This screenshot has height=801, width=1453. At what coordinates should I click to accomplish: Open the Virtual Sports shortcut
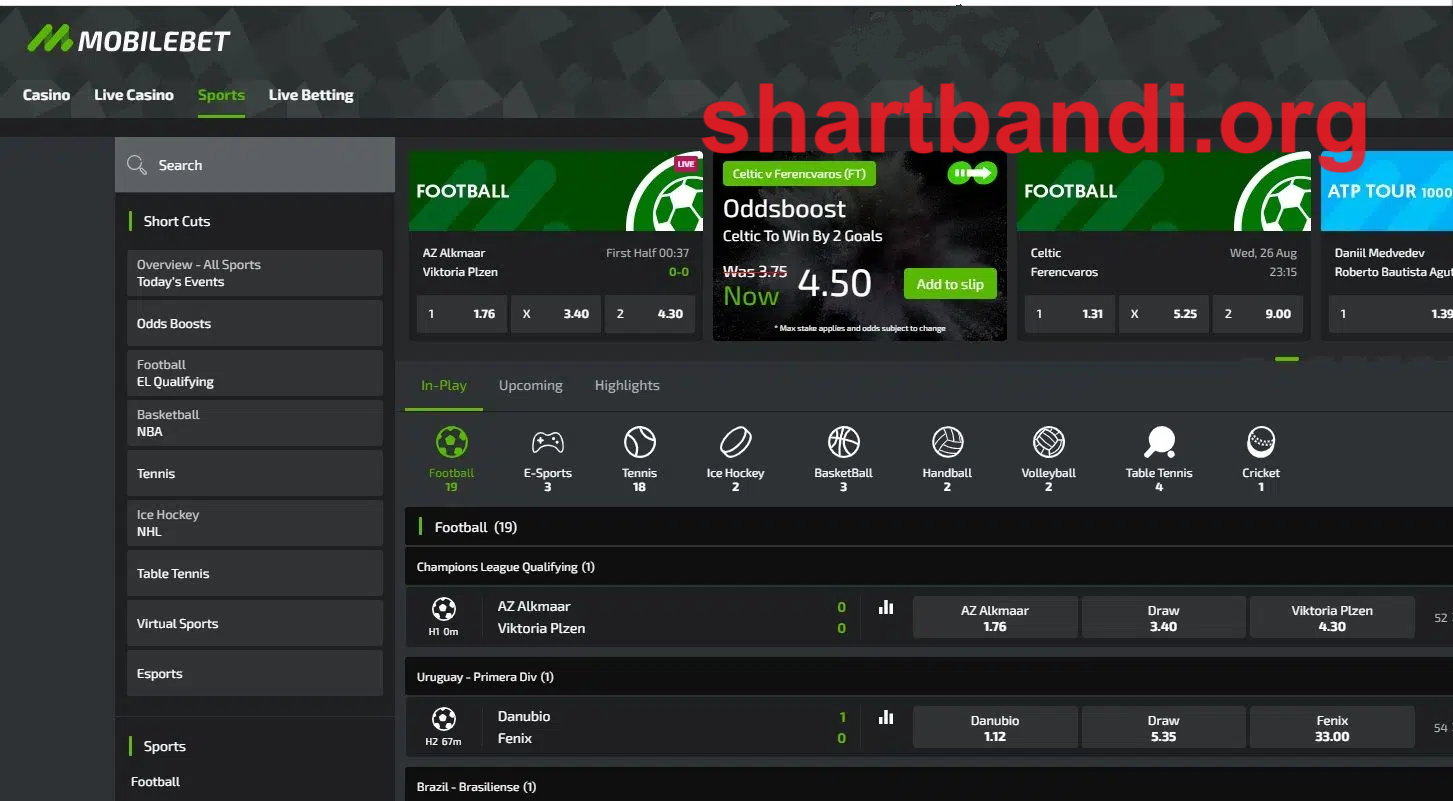(x=255, y=623)
